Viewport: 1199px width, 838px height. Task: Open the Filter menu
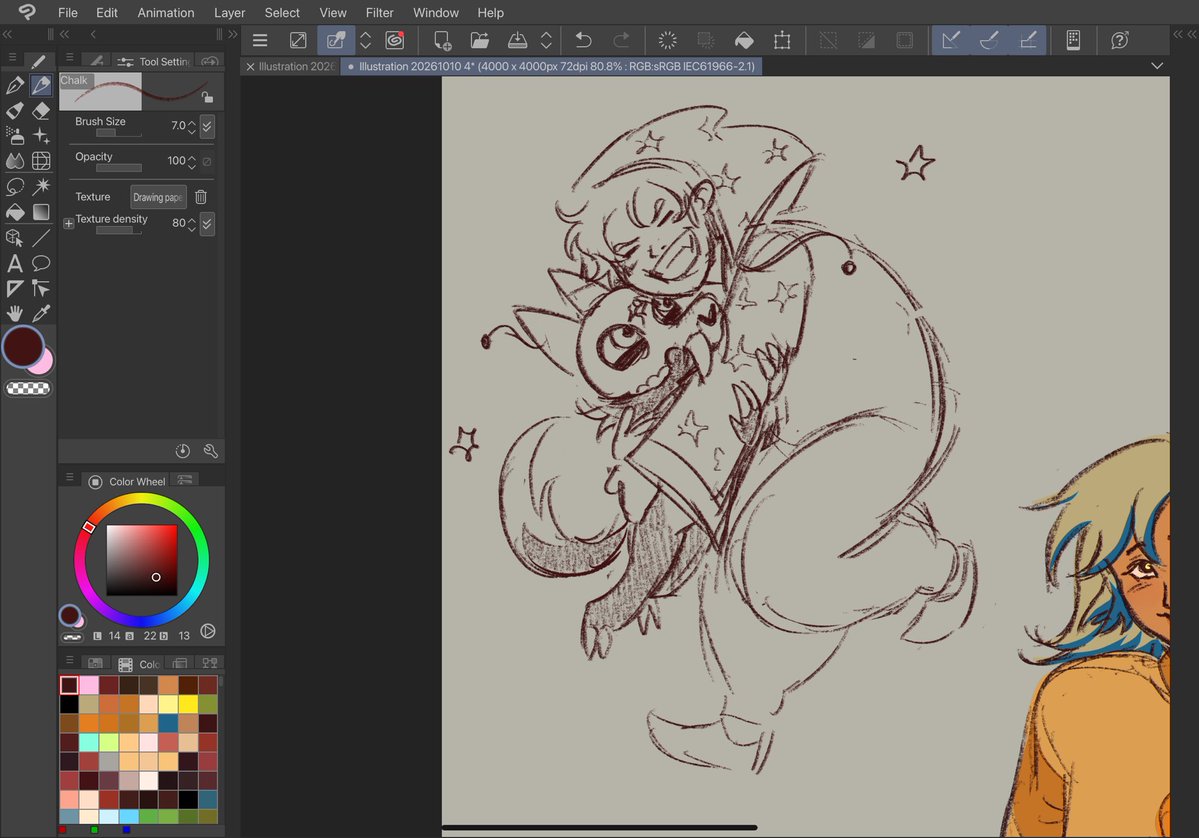point(379,13)
